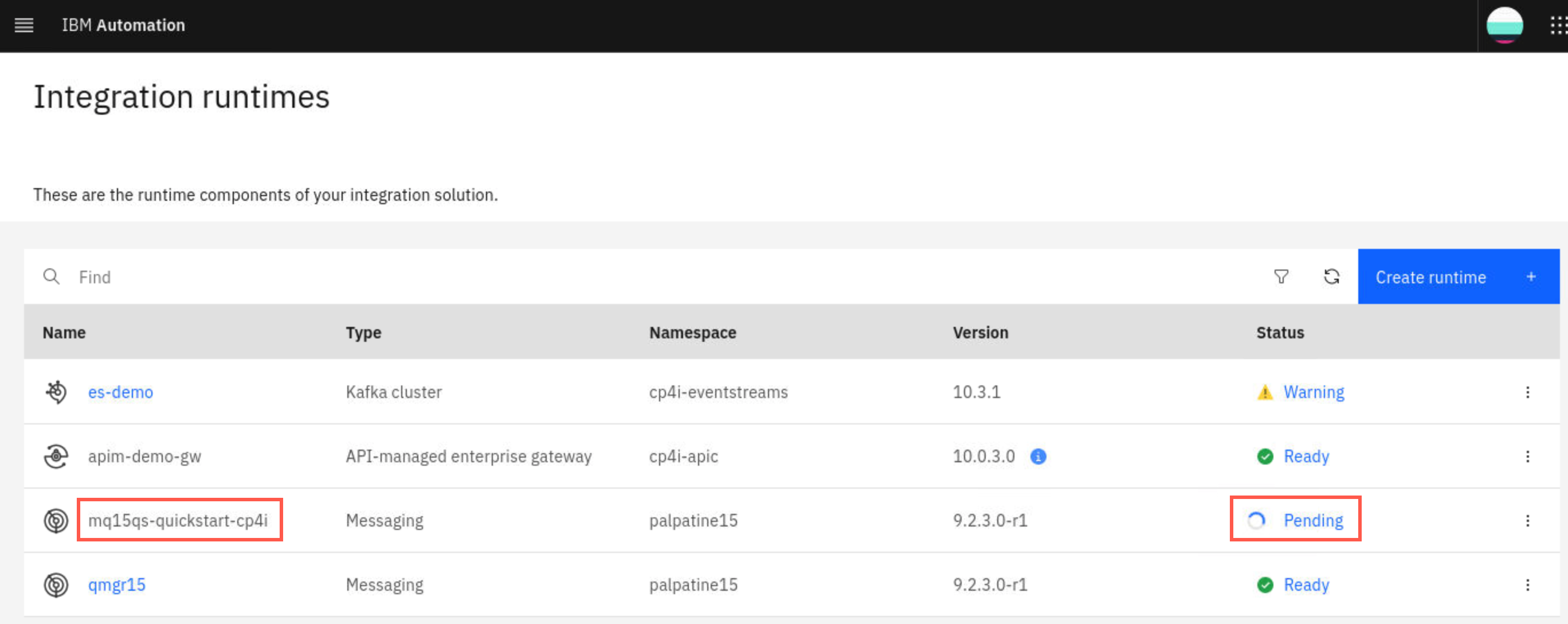Click the Warning status link for es-demo

[x=1314, y=392]
